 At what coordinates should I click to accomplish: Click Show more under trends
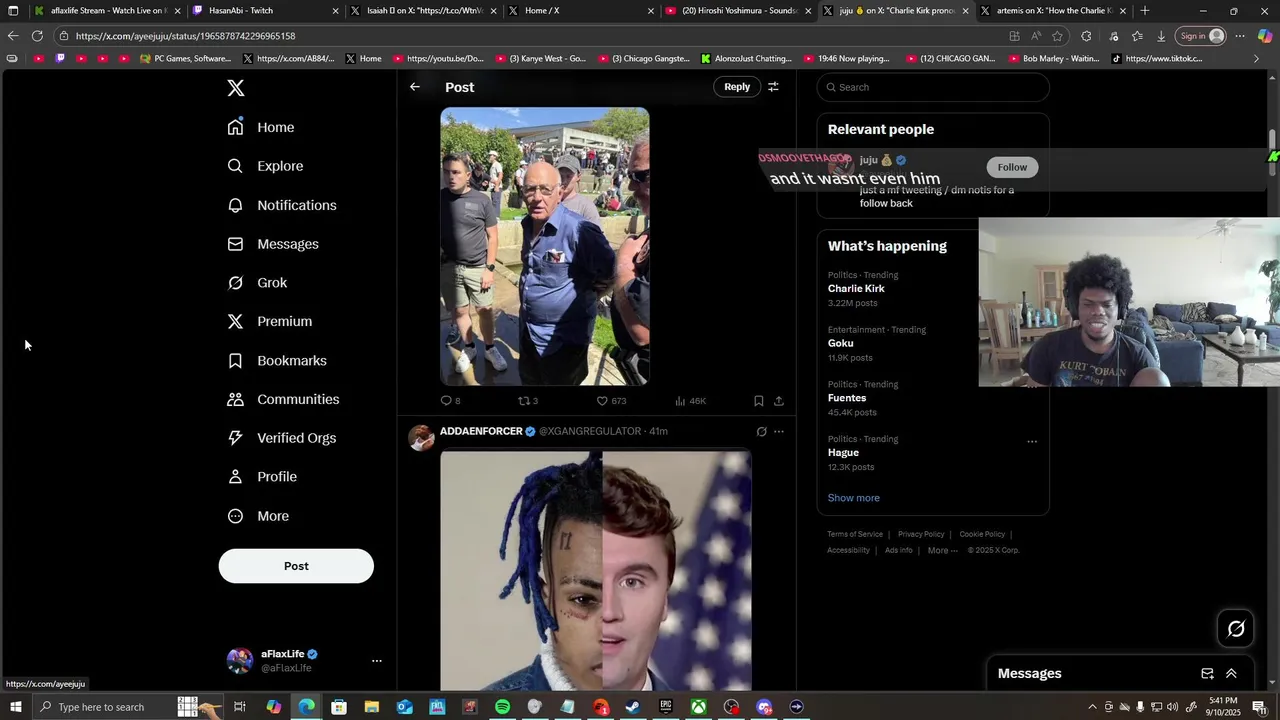tap(854, 498)
